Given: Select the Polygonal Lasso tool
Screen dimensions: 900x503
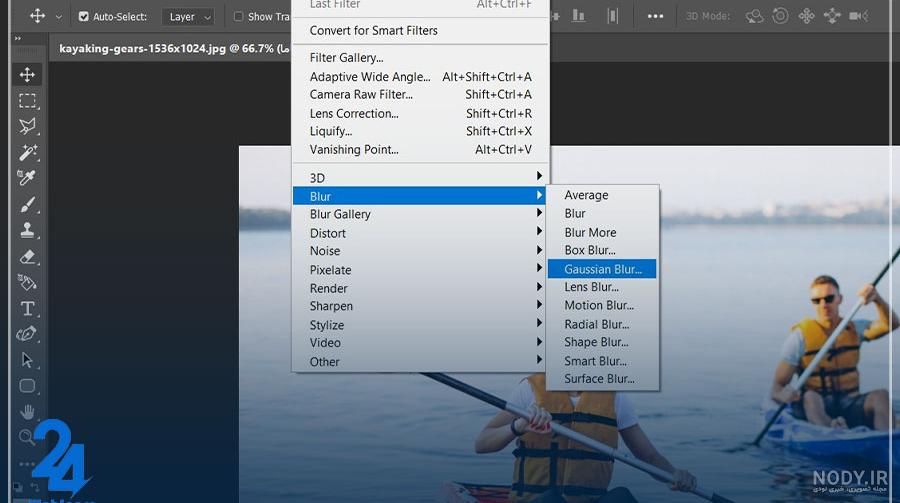Looking at the screenshot, I should coord(27,126).
